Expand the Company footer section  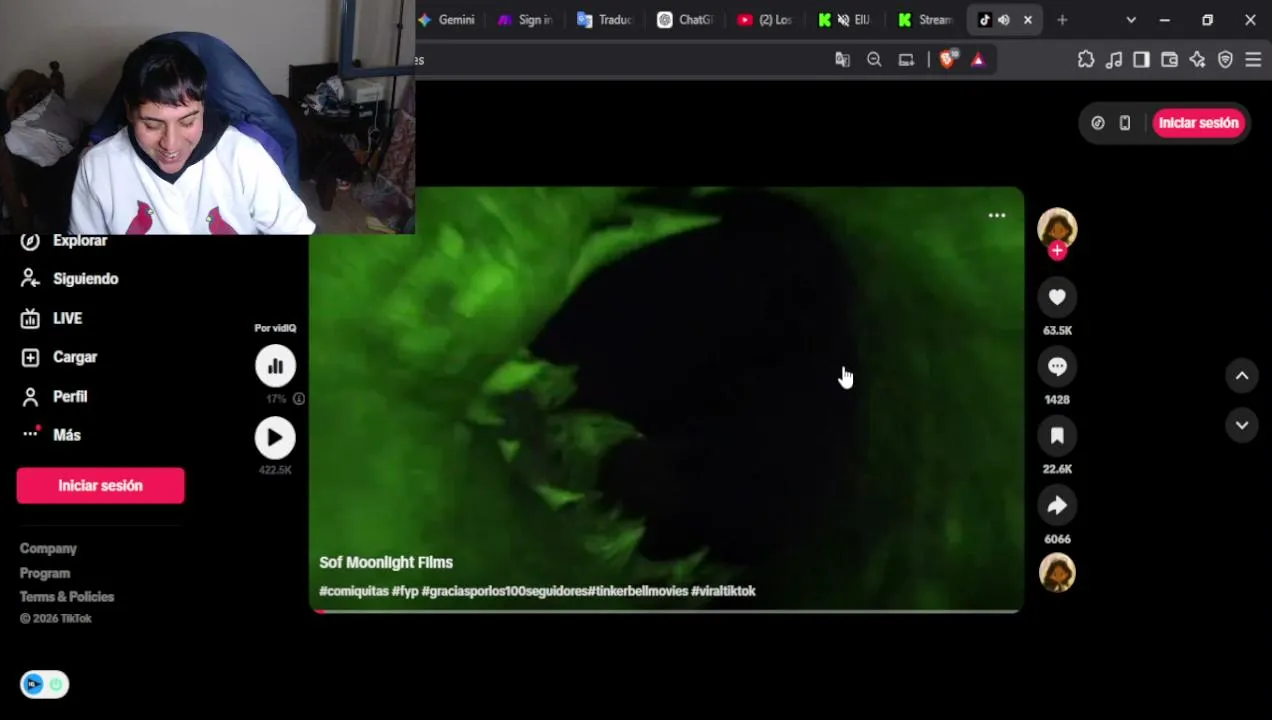(48, 549)
